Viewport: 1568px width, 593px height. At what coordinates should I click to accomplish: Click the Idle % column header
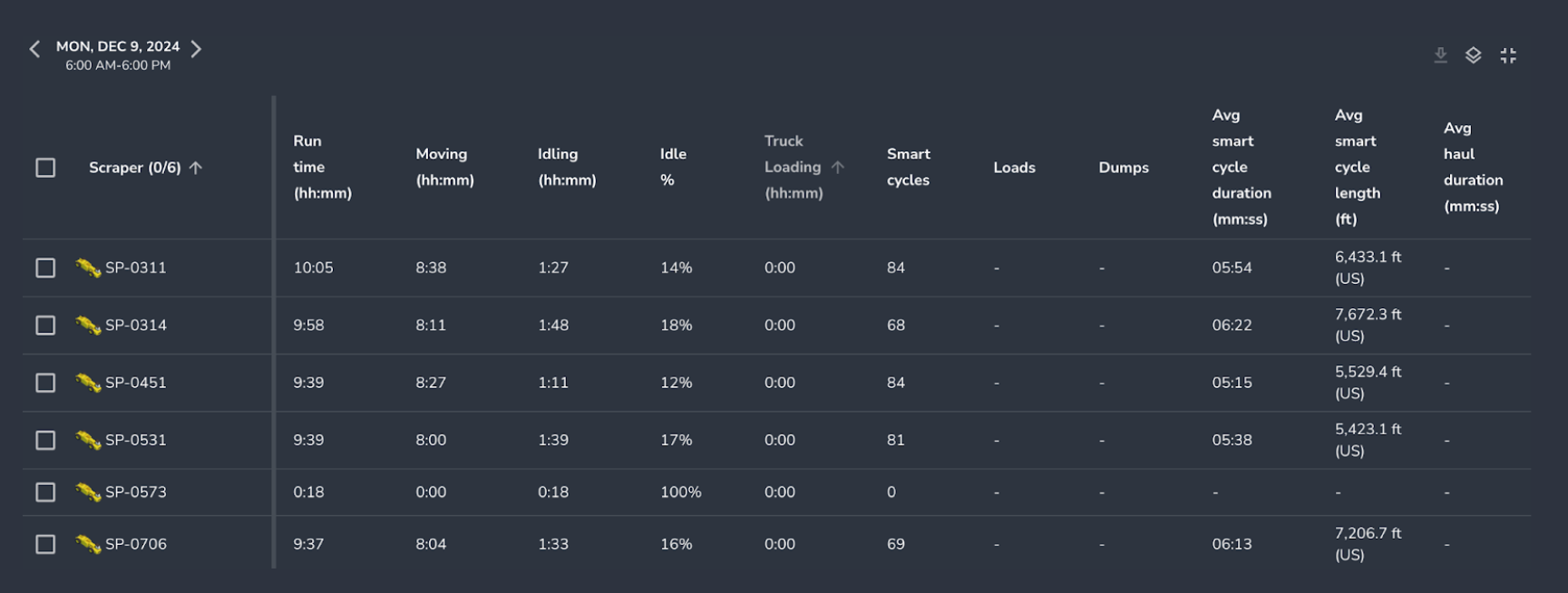[673, 167]
